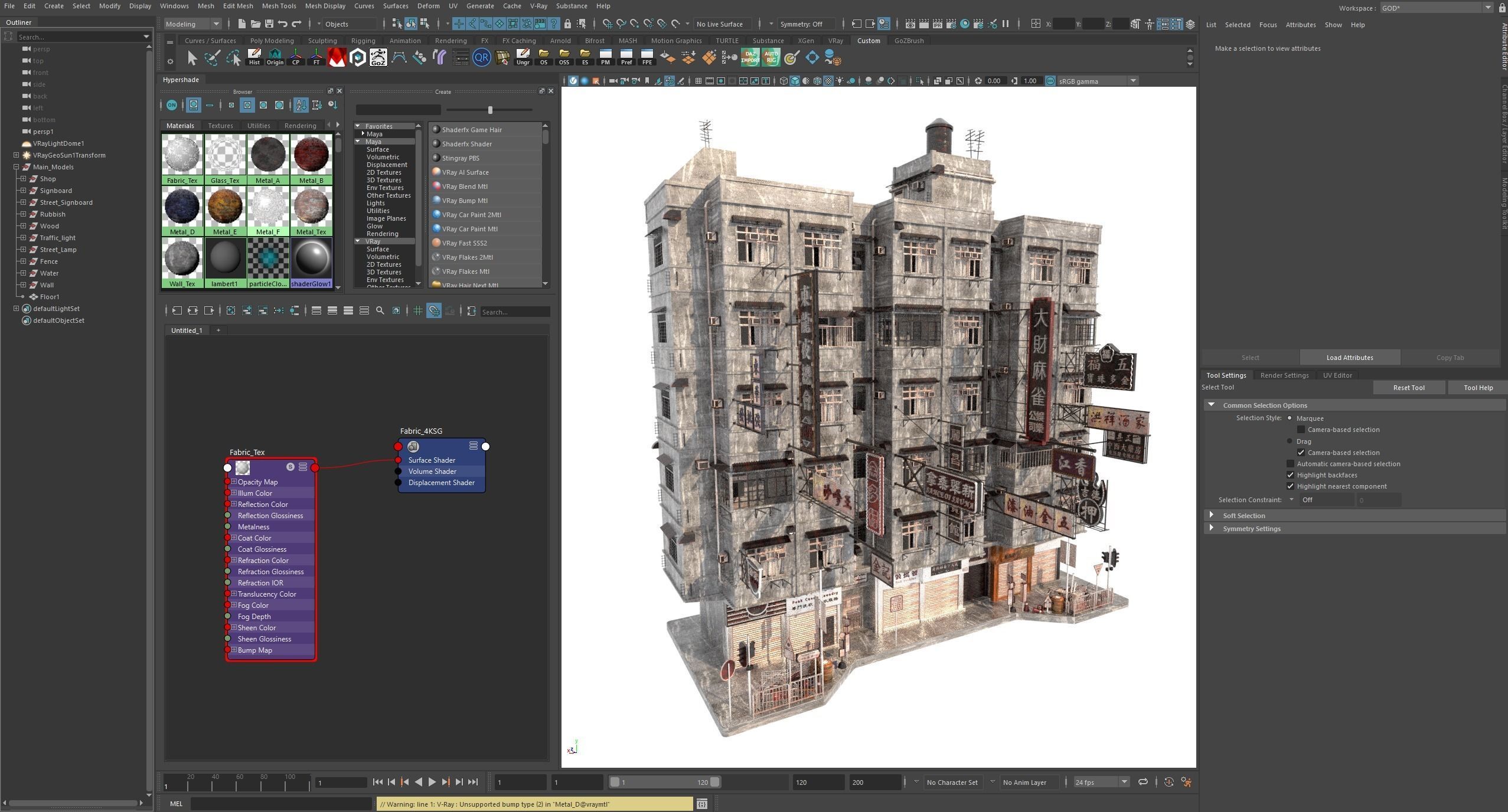Toggle Highlight nearest component checkbox

click(x=1290, y=486)
